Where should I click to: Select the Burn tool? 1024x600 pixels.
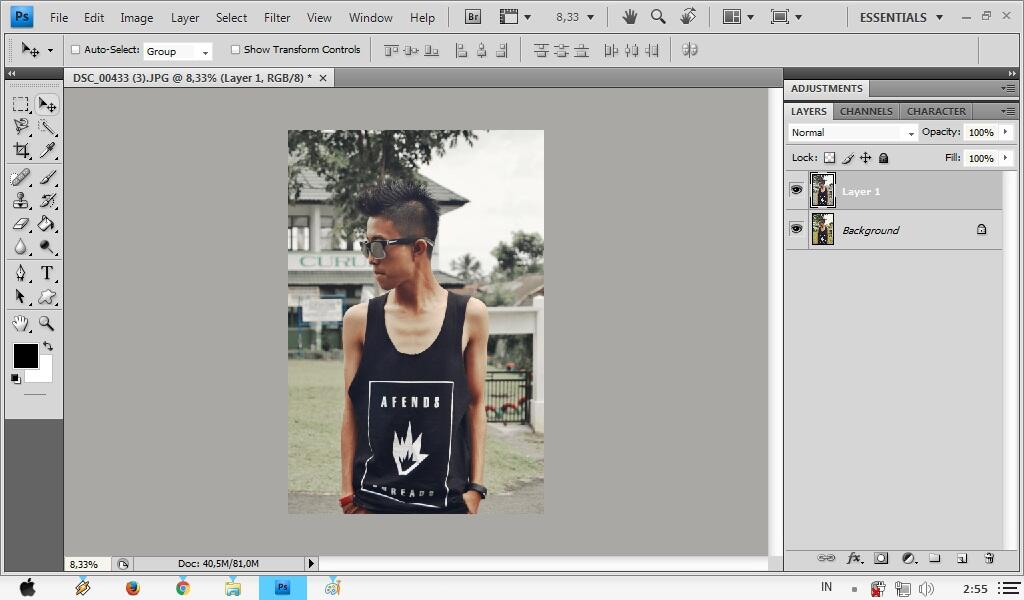46,247
